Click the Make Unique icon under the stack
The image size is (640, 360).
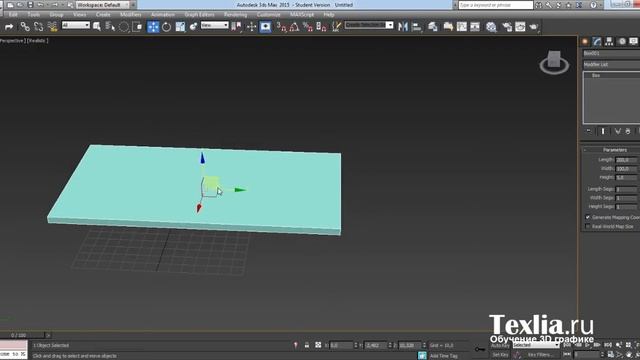[x=618, y=131]
